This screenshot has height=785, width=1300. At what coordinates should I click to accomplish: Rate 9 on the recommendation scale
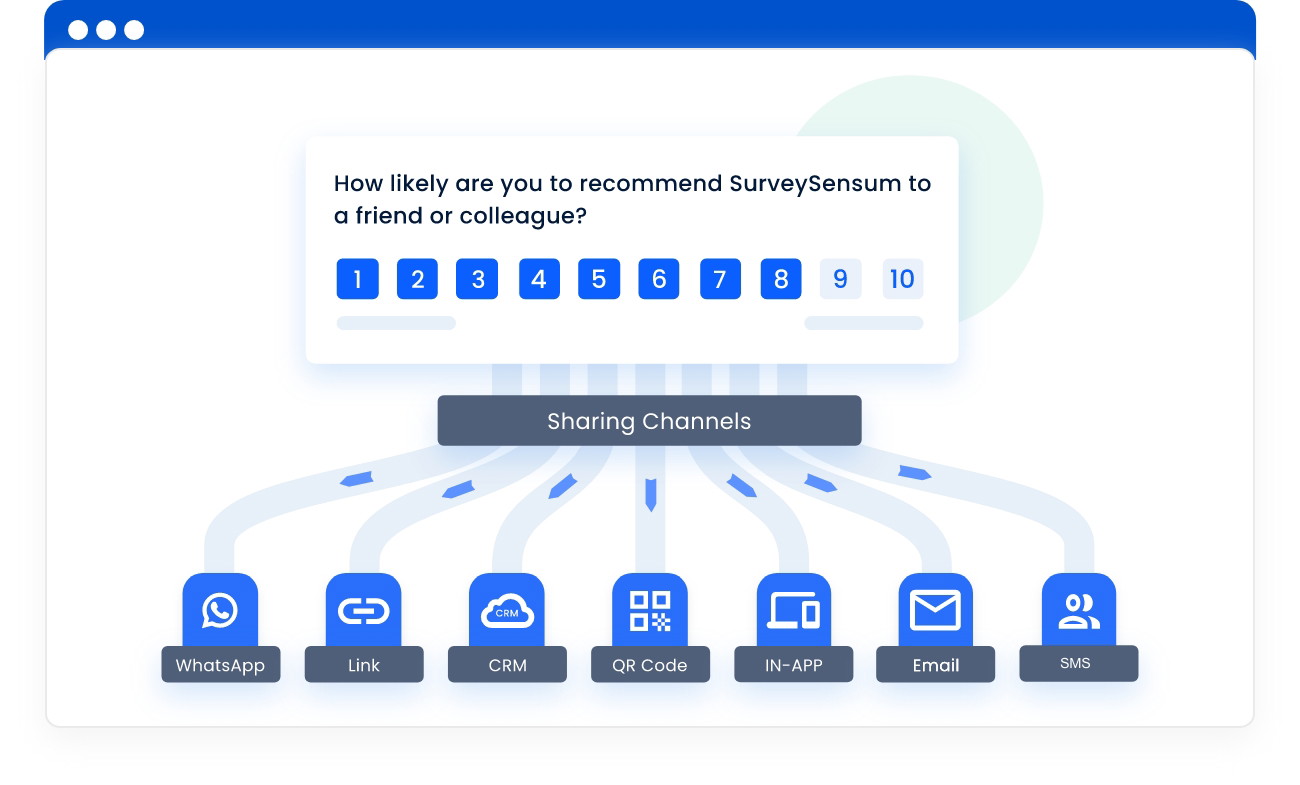841,279
